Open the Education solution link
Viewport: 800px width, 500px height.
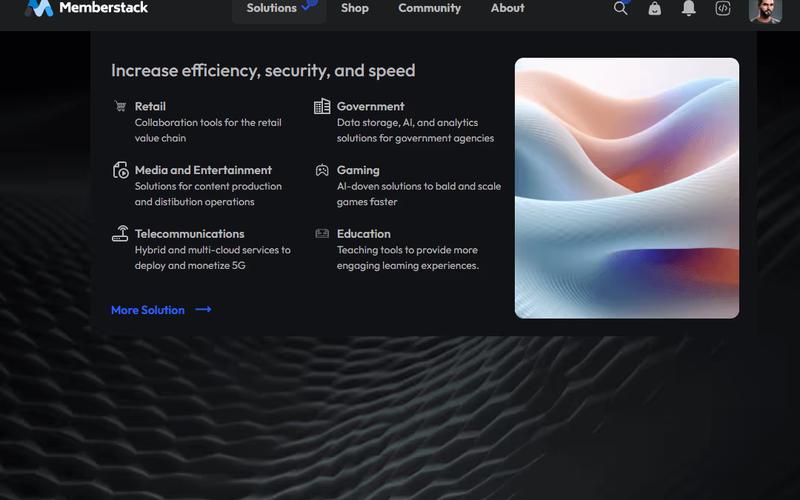(364, 234)
